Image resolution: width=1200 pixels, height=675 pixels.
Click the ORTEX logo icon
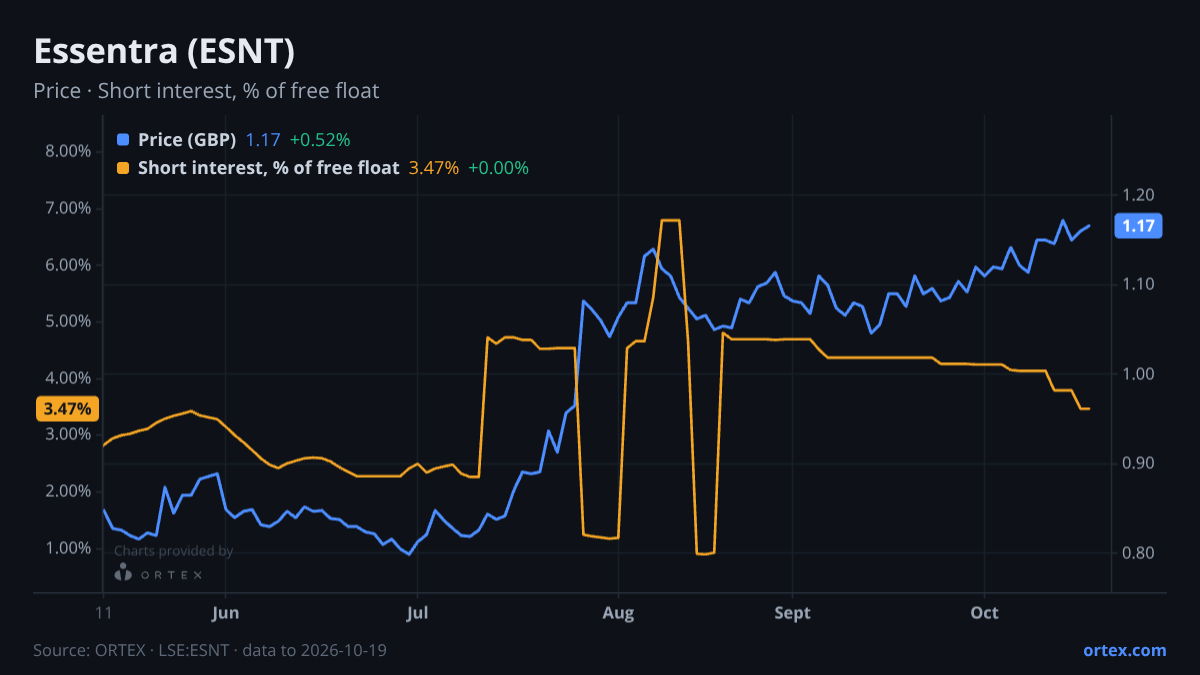(123, 572)
